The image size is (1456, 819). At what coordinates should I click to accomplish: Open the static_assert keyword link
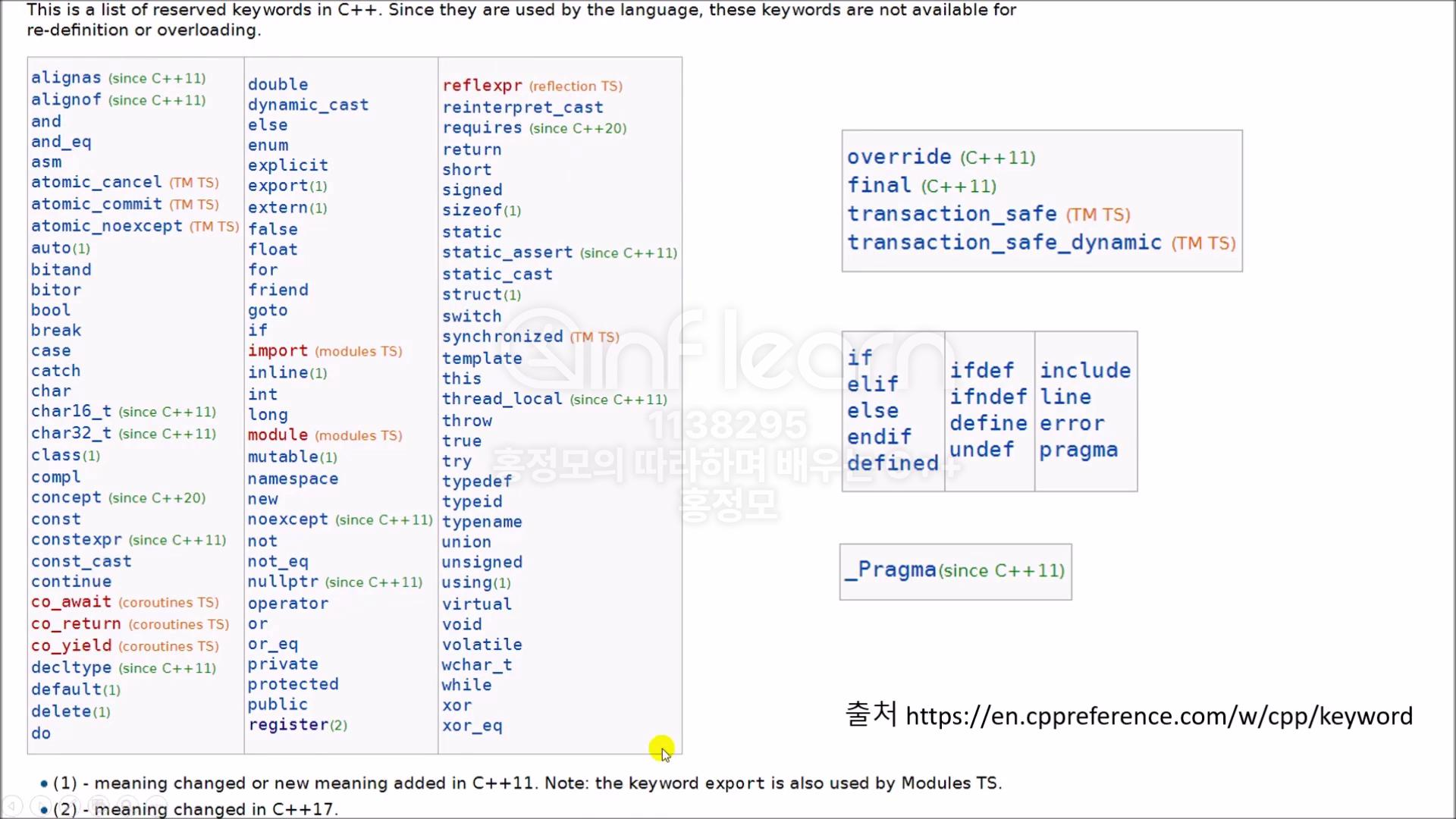507,253
